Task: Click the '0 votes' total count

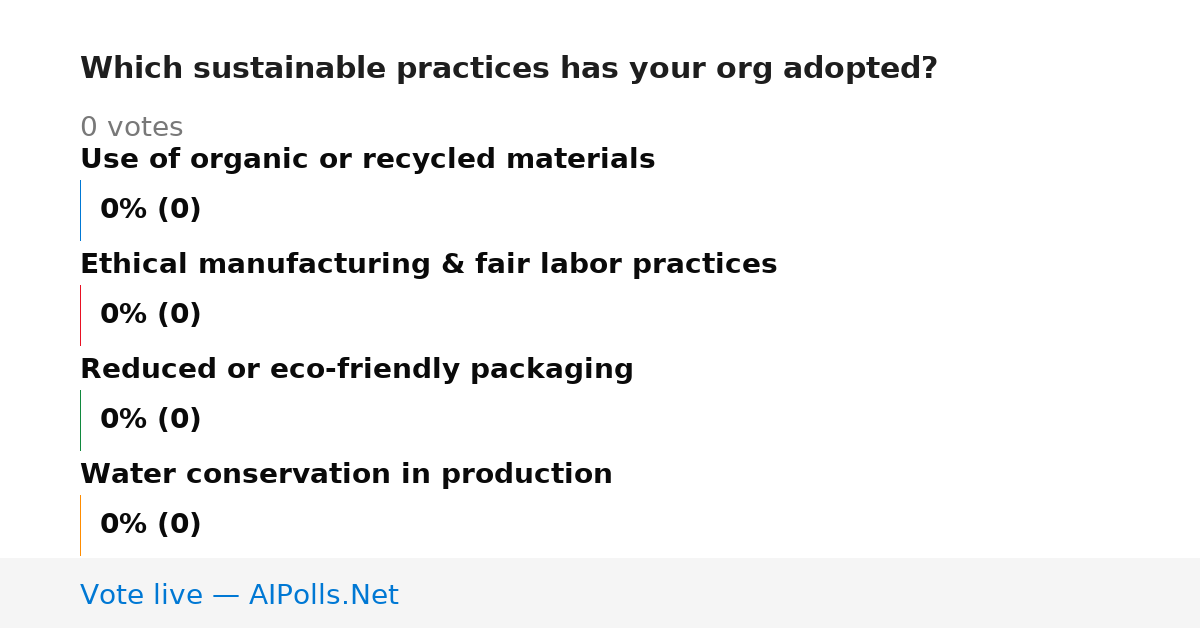Action: (131, 128)
